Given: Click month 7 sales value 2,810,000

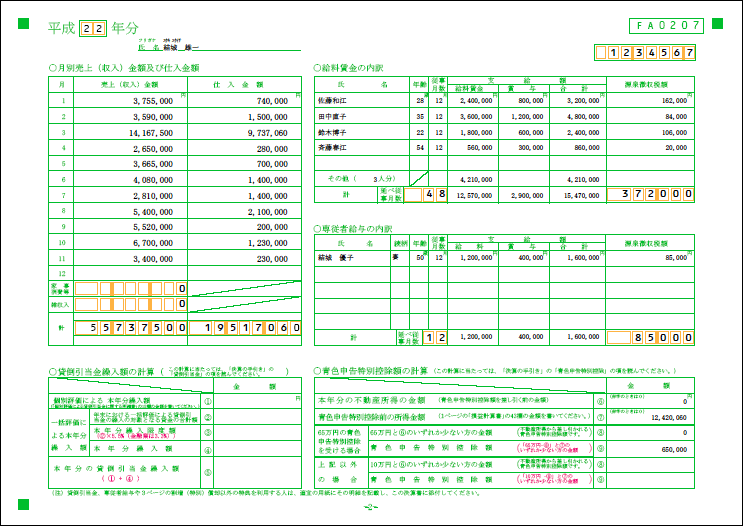Looking at the screenshot, I should [153, 196].
